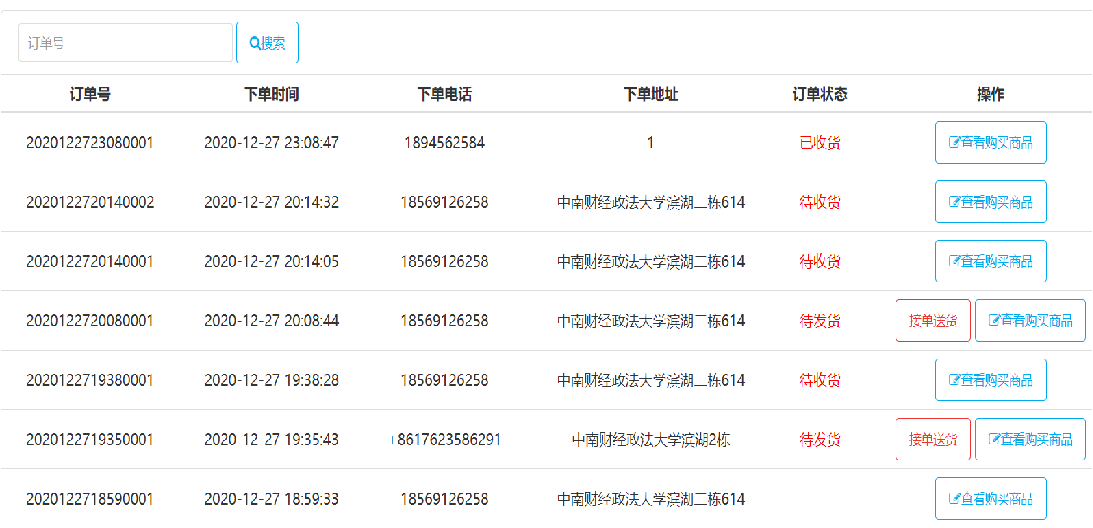Screen dimensions: 1093x528
Task: Open 查看购买商品 for order 2020122720140001
Action: click(x=991, y=262)
